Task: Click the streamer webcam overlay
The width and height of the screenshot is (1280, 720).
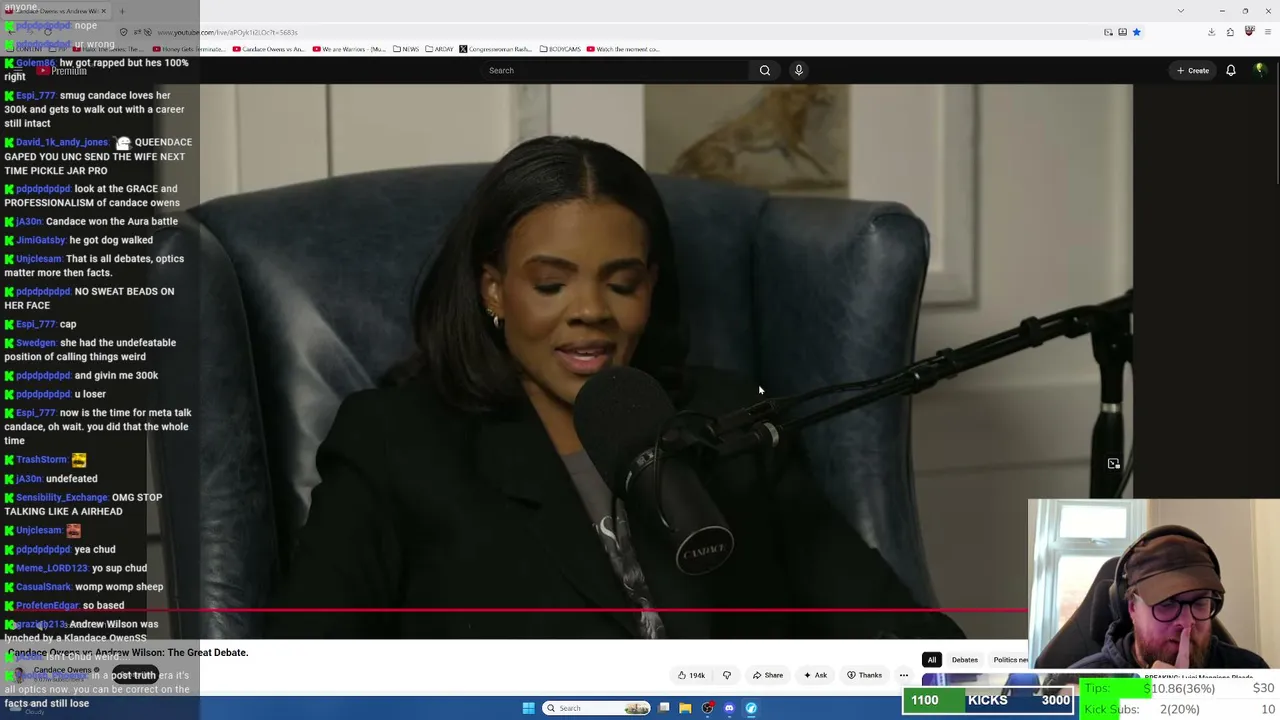Action: (1154, 584)
